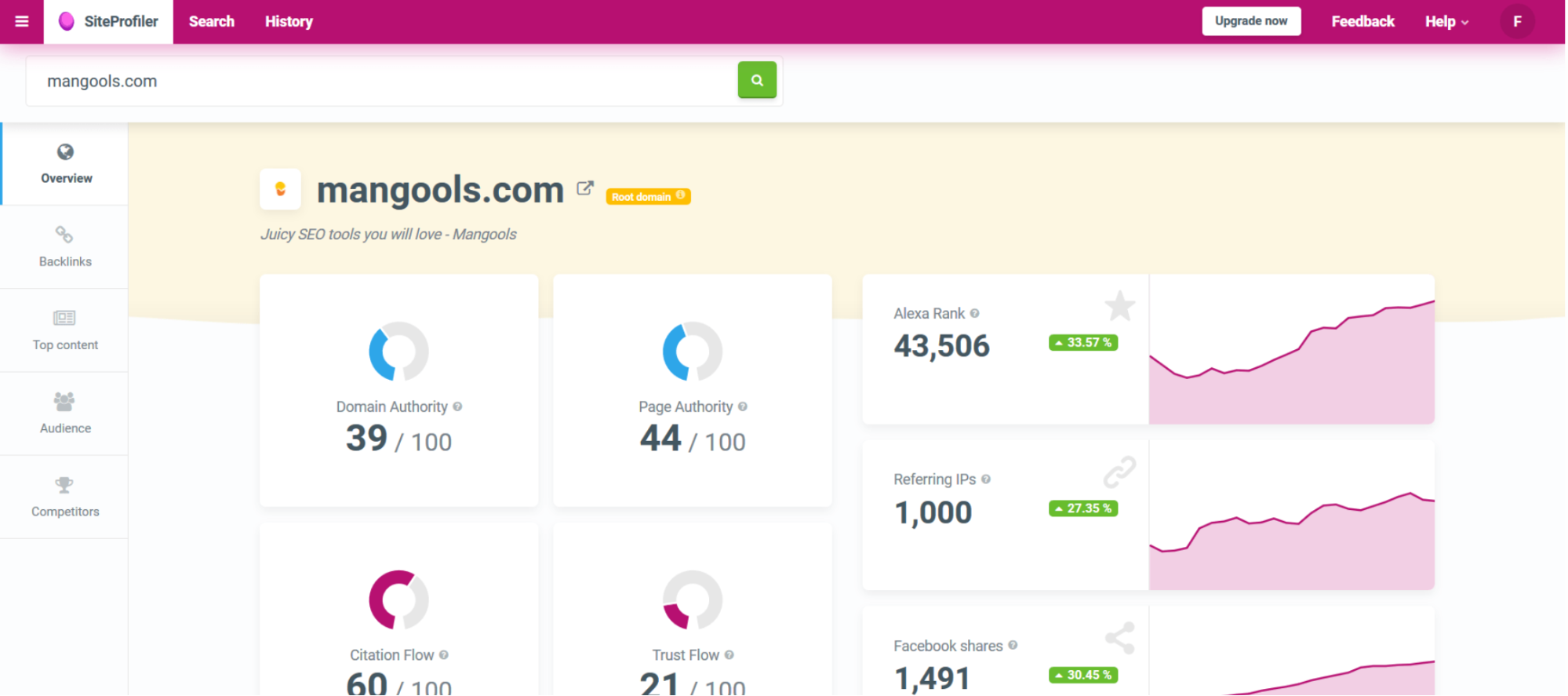Click the Citation Flow help icon
The width and height of the screenshot is (1568, 696).
pyautogui.click(x=444, y=655)
